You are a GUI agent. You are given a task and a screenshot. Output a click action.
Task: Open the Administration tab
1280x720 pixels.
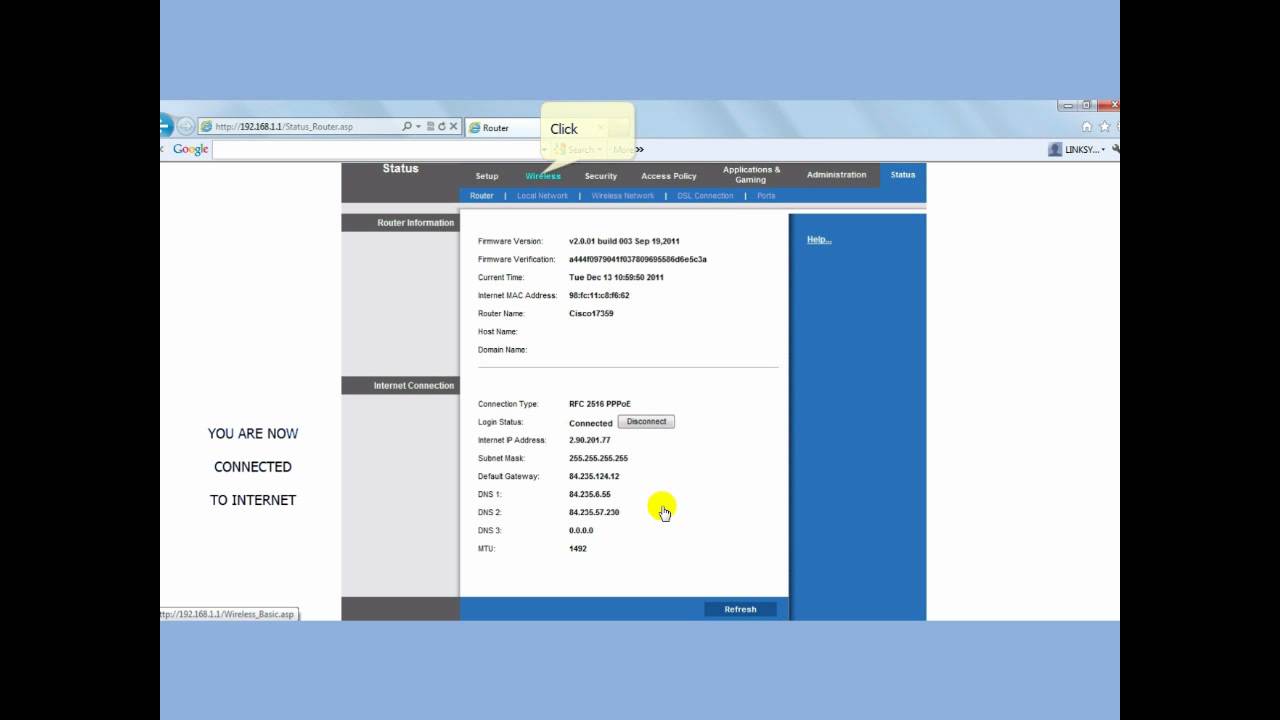pyautogui.click(x=837, y=175)
